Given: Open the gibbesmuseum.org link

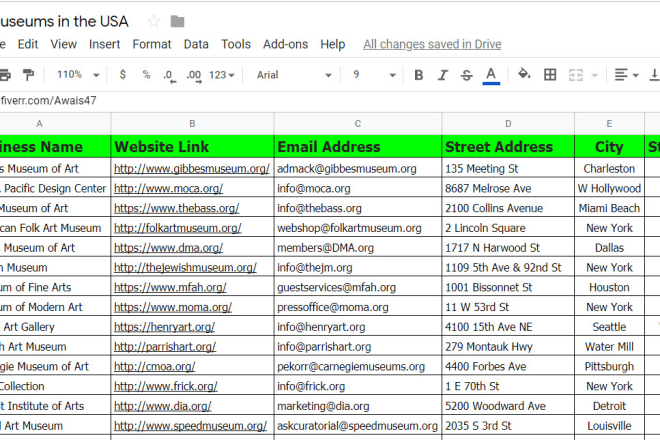Looking at the screenshot, I should [192, 169].
